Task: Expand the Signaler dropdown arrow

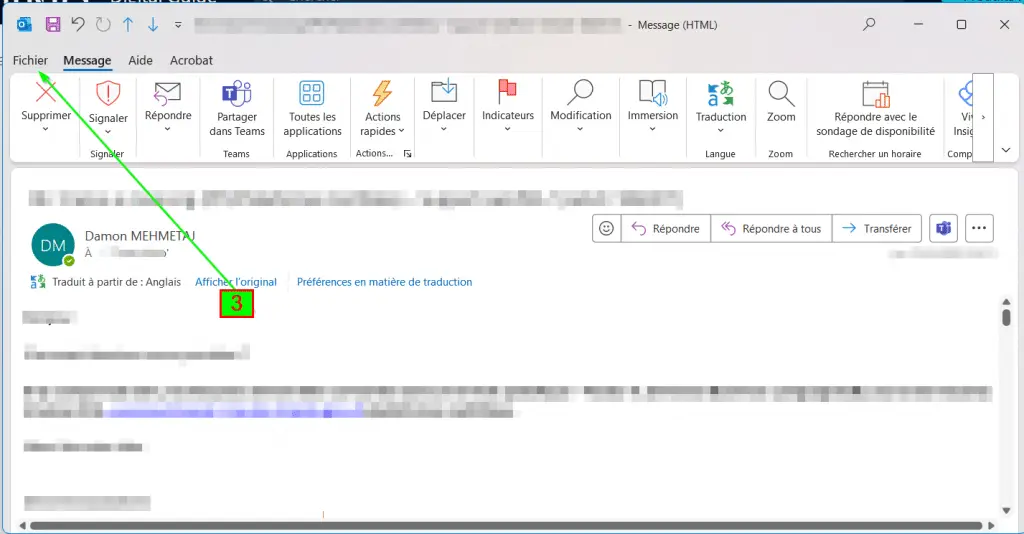Action: point(108,132)
